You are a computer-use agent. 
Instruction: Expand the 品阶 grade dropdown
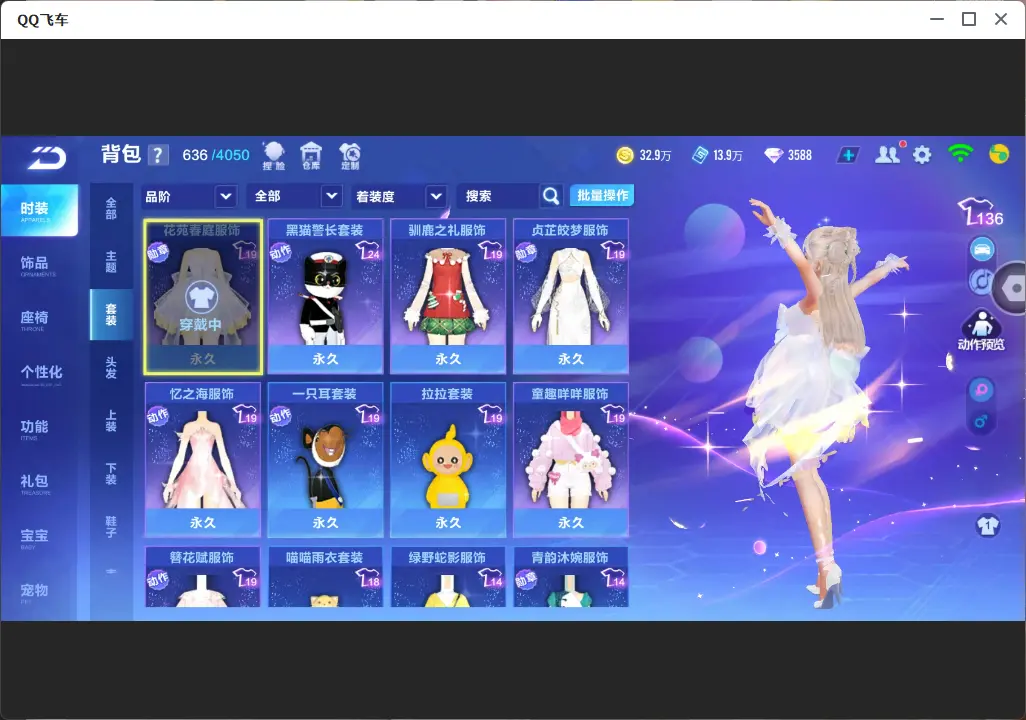click(x=188, y=196)
